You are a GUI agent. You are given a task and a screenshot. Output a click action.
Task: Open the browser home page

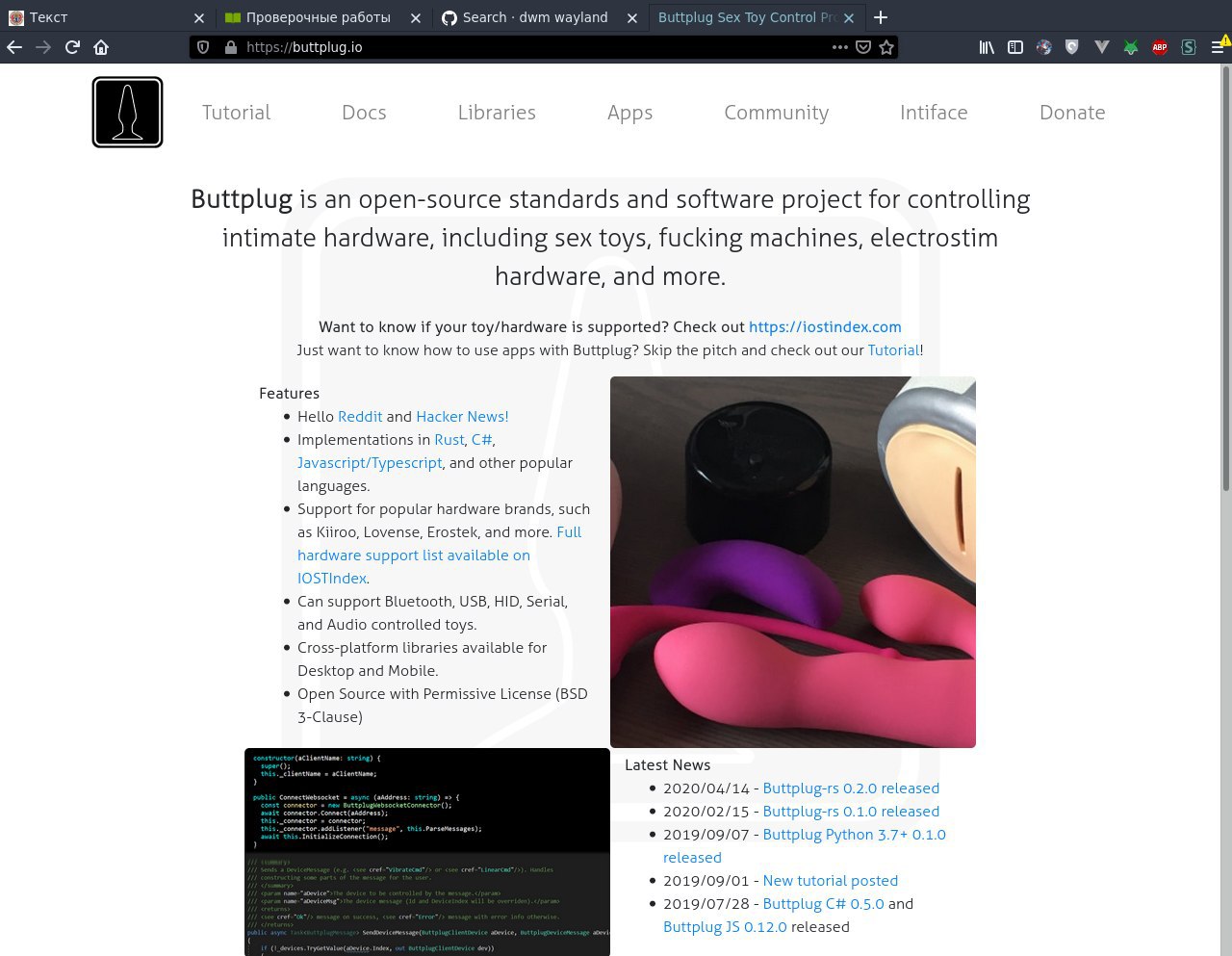click(101, 47)
